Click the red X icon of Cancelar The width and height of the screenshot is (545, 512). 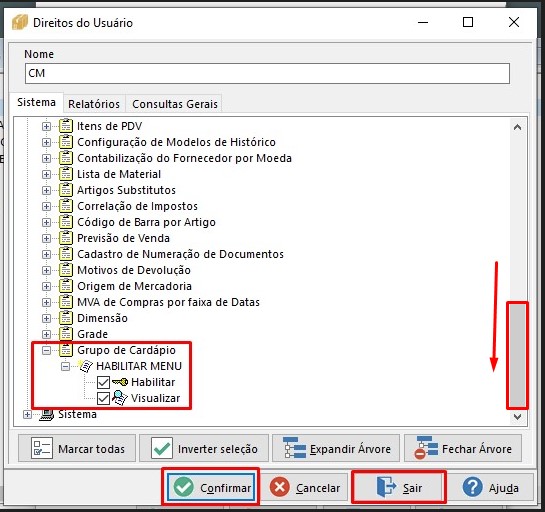(x=280, y=487)
